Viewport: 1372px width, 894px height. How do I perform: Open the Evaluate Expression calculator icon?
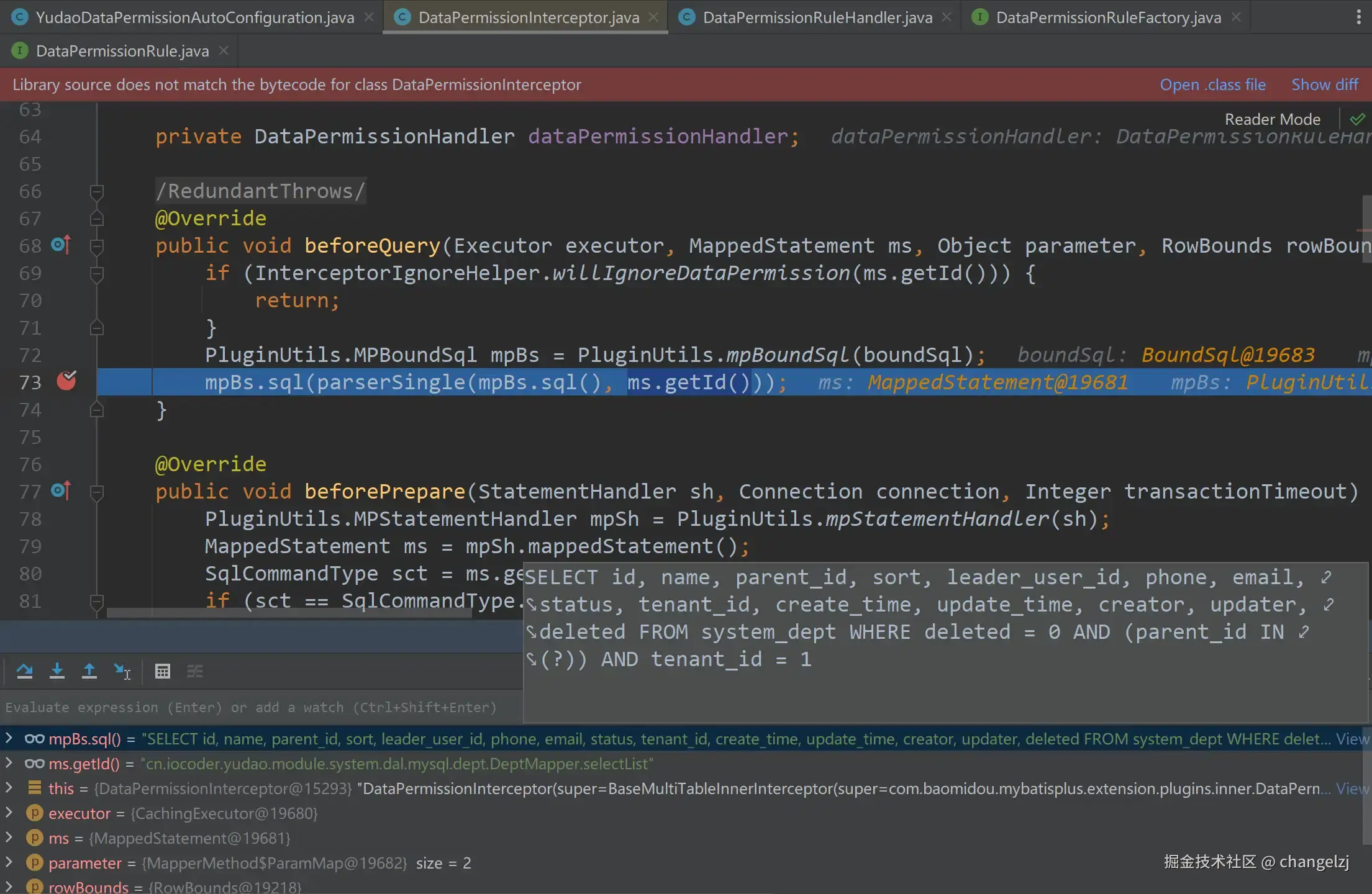coord(163,671)
